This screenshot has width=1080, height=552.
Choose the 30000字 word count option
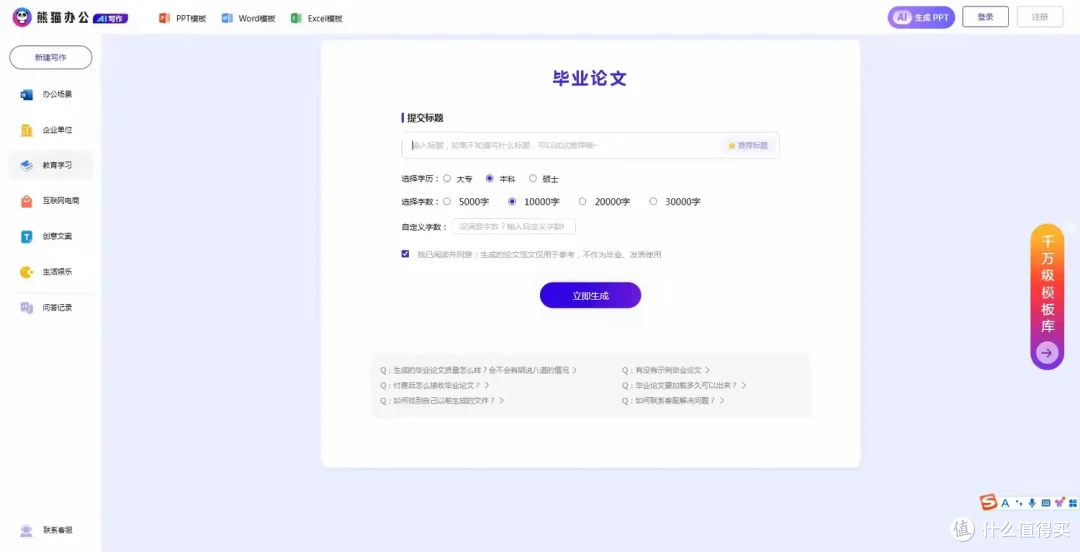point(653,202)
